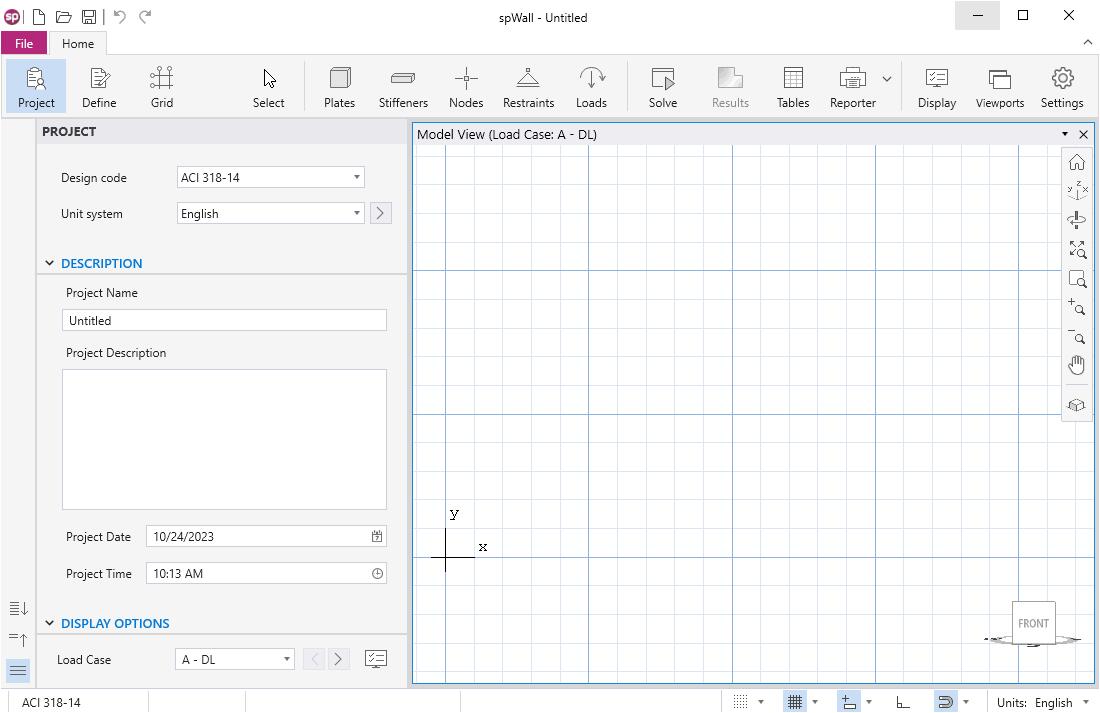Open display settings icon beside Load Case

coord(376,659)
